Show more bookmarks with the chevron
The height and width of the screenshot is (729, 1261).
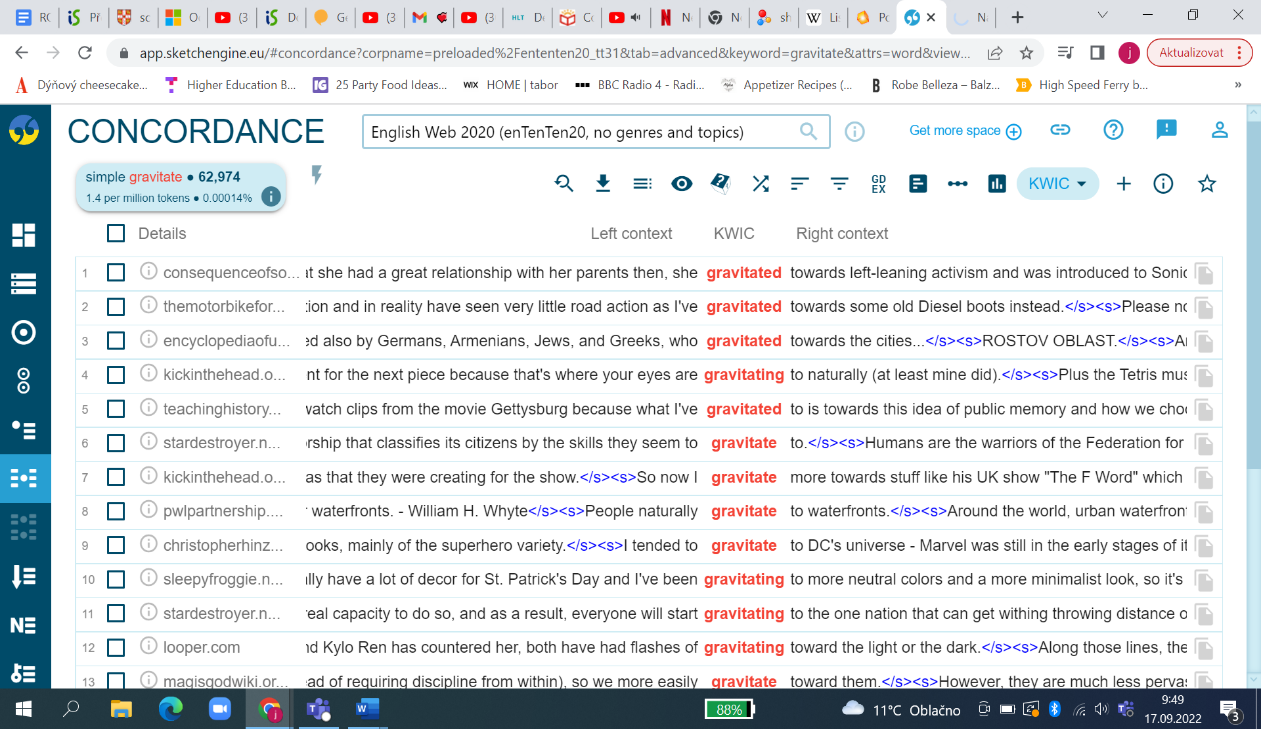tap(1239, 85)
